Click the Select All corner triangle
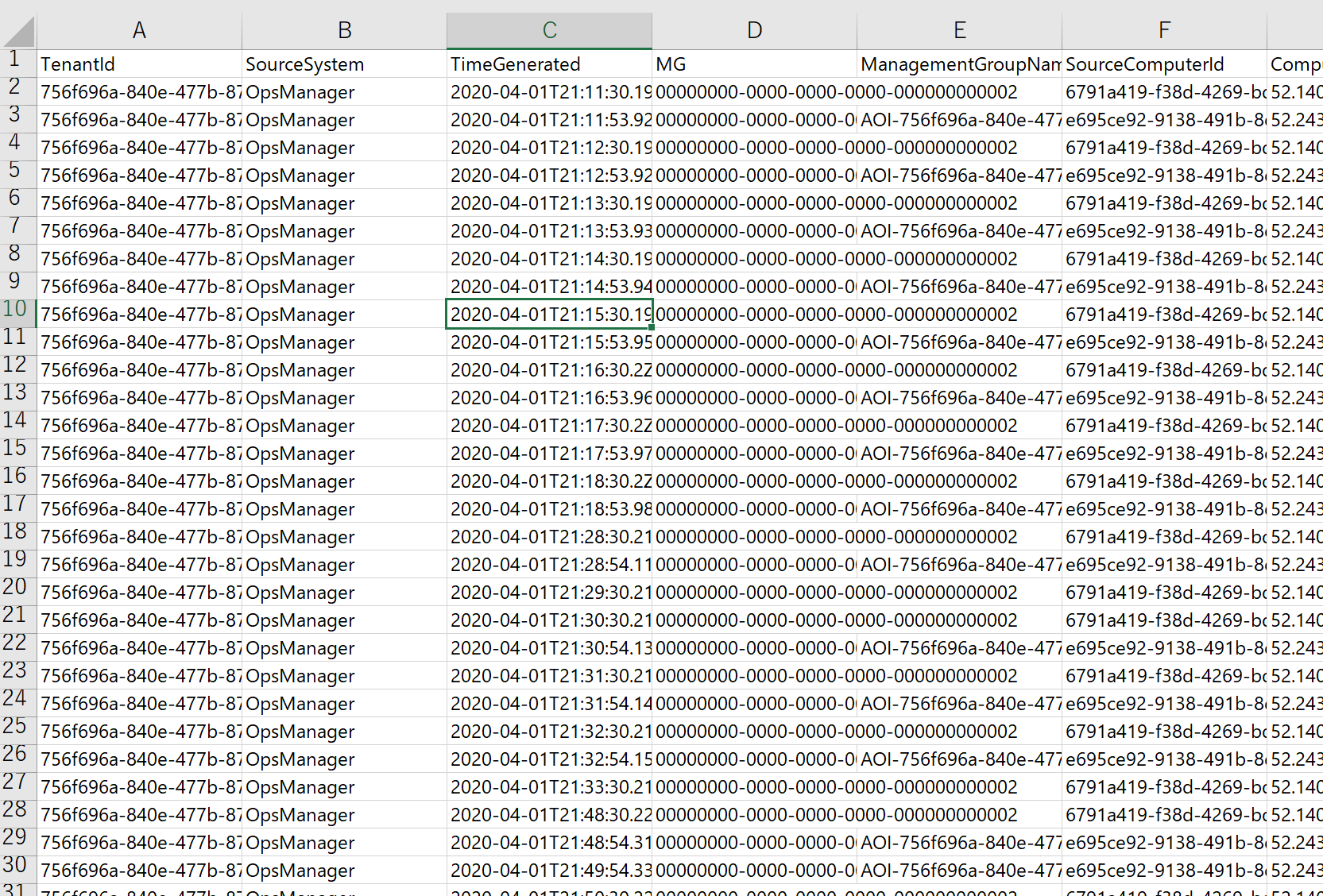 pos(18,31)
